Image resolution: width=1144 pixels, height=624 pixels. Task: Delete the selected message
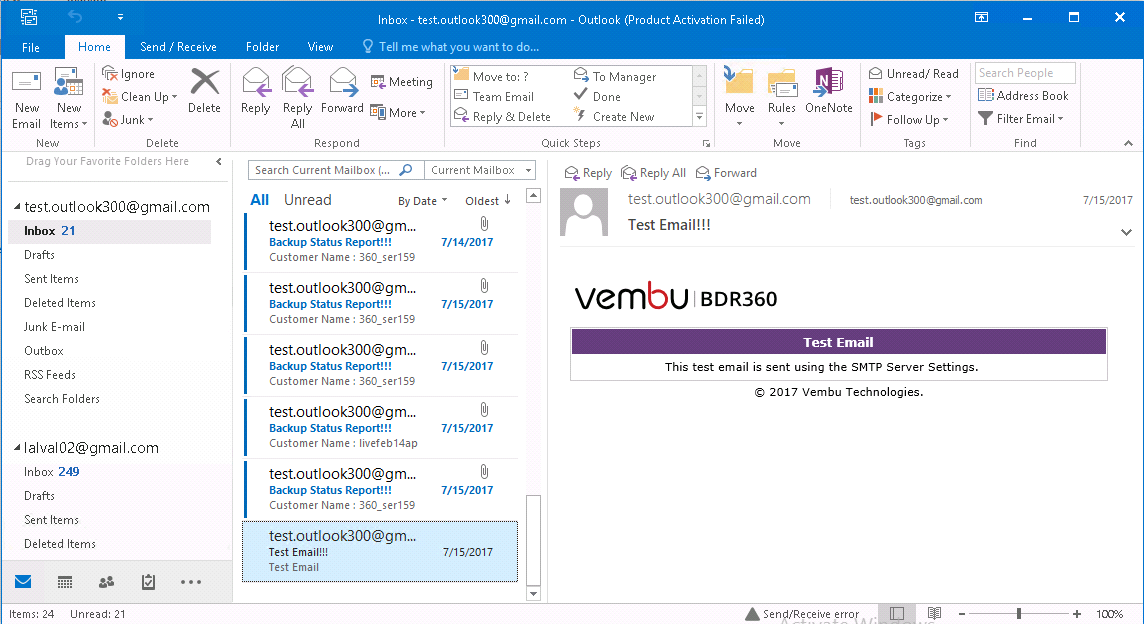point(204,90)
